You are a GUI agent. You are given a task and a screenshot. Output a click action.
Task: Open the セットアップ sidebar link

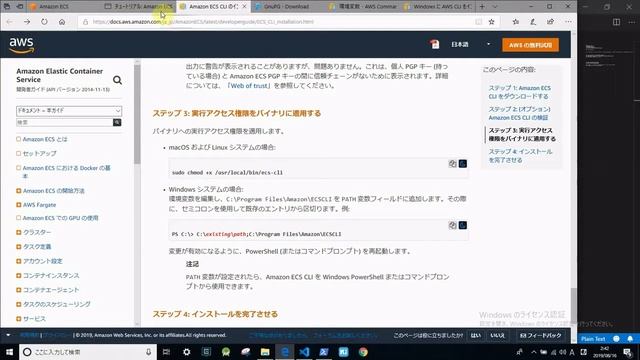[40, 153]
